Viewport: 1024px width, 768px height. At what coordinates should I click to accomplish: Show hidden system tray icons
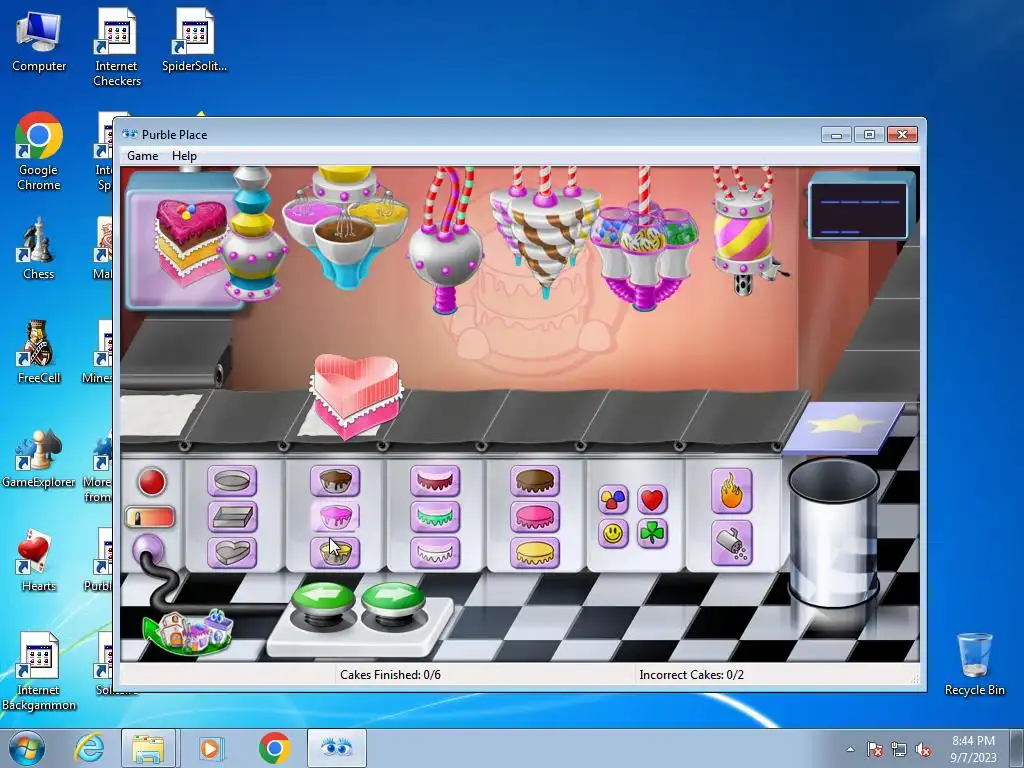[850, 749]
